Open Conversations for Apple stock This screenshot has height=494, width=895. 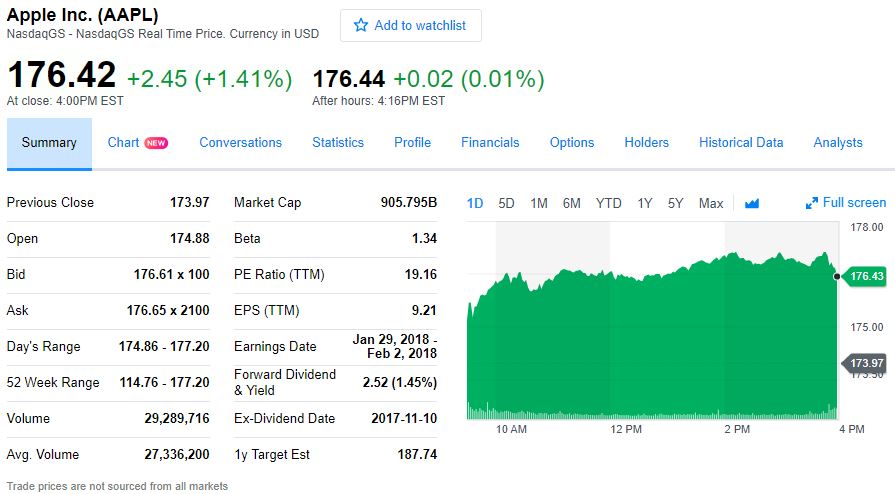[241, 143]
